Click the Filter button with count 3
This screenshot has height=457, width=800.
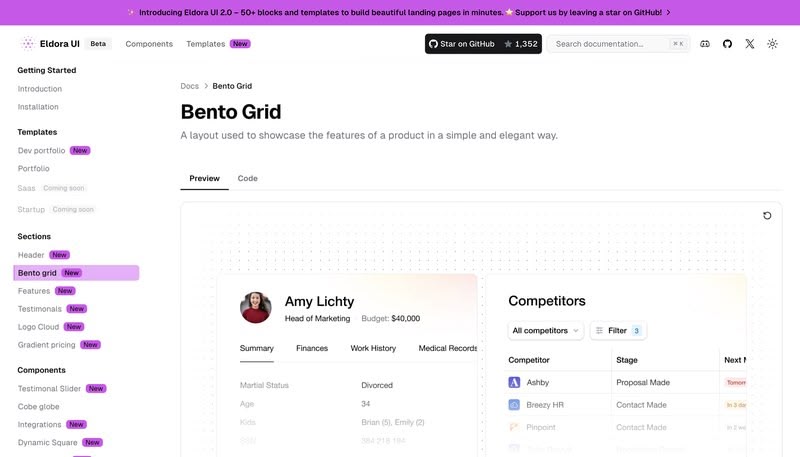pos(618,331)
